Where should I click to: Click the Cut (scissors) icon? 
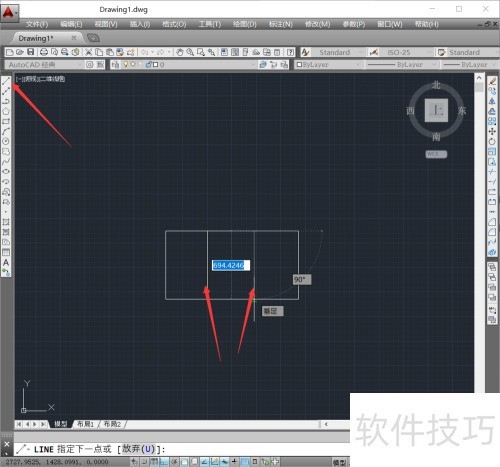(x=88, y=52)
